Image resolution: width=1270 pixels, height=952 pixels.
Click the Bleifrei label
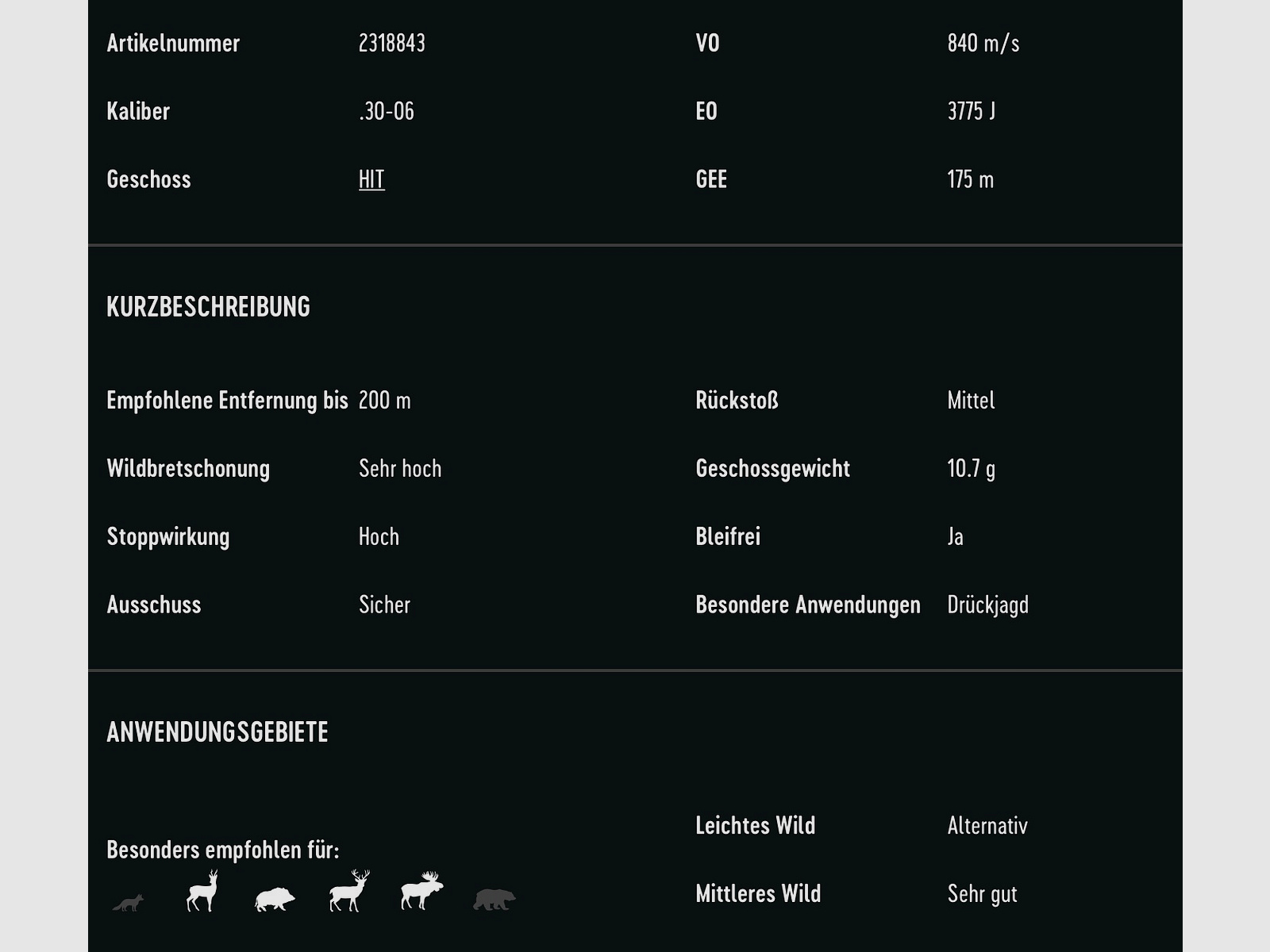[728, 537]
